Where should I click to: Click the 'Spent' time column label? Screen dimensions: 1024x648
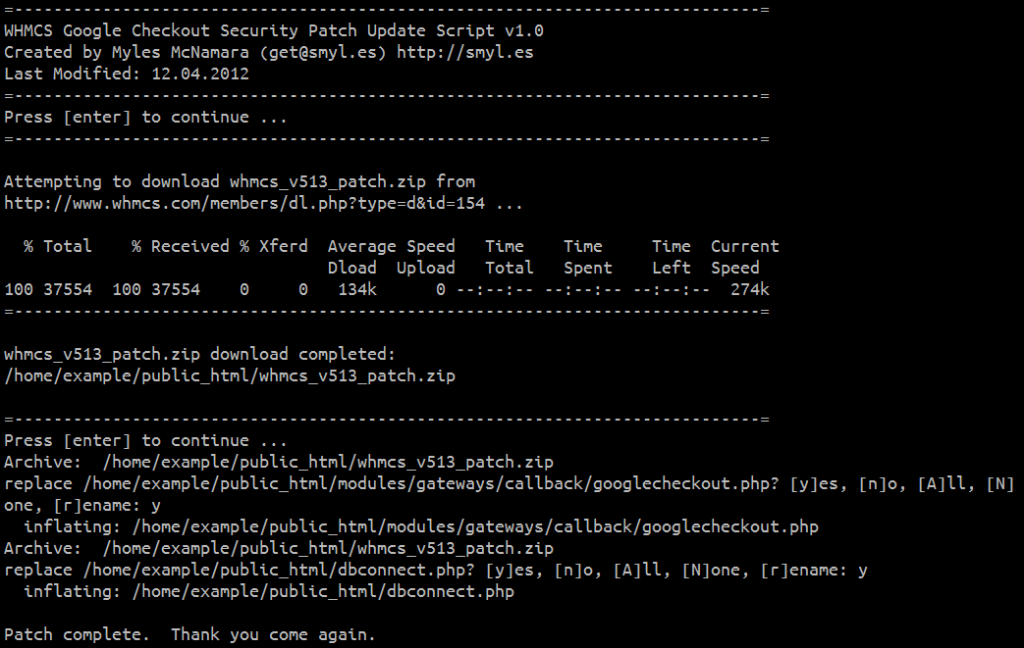point(587,268)
